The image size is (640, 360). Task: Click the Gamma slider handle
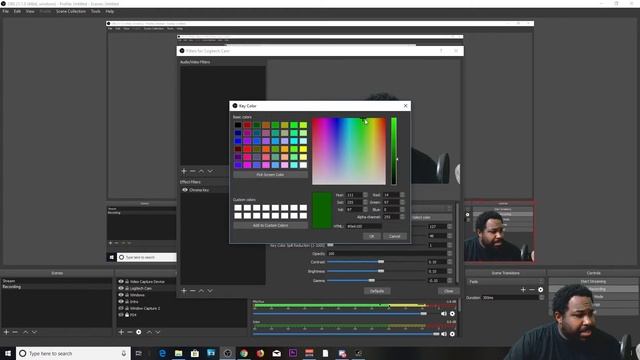click(x=371, y=280)
